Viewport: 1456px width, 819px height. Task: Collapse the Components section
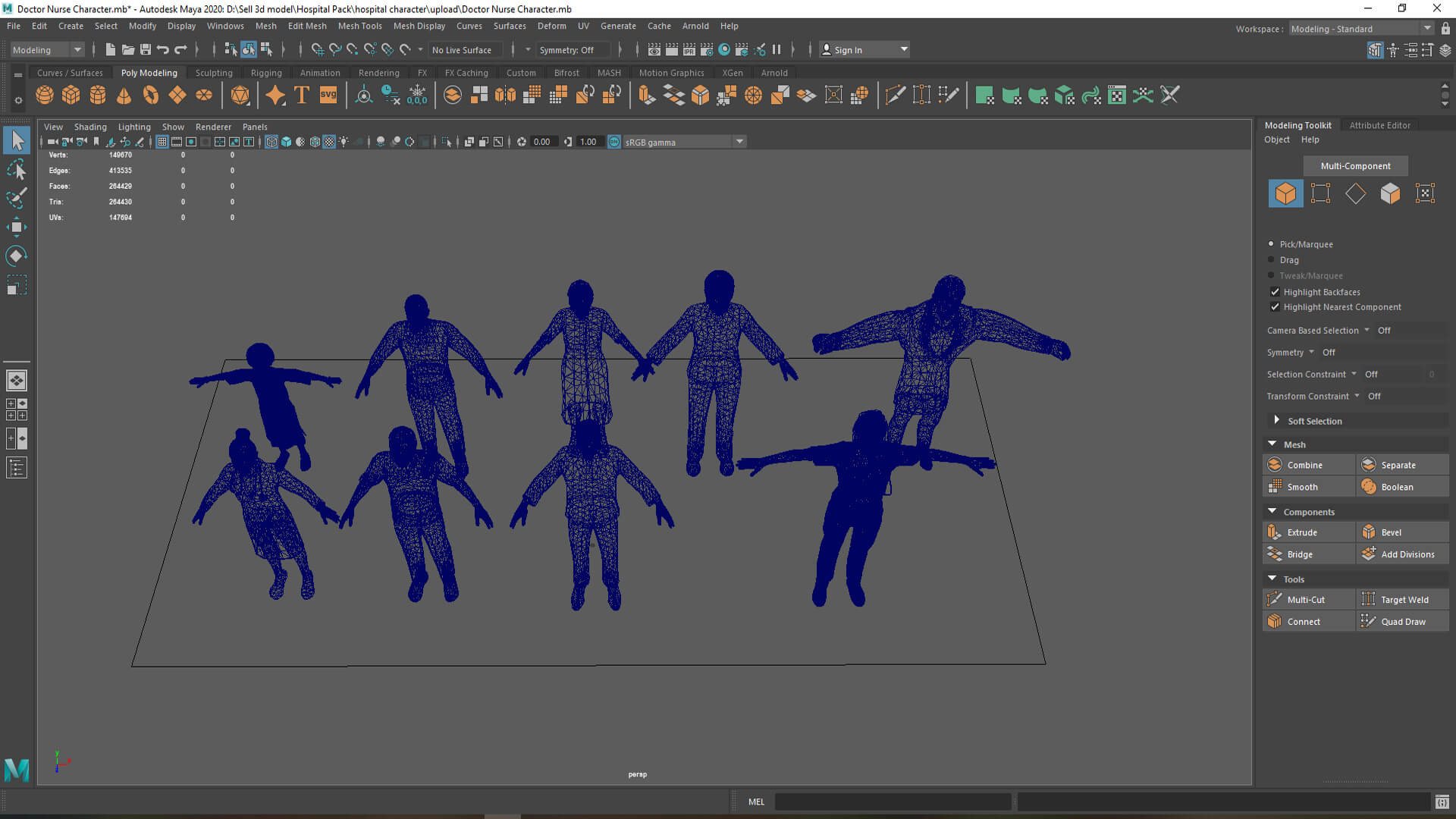tap(1272, 512)
